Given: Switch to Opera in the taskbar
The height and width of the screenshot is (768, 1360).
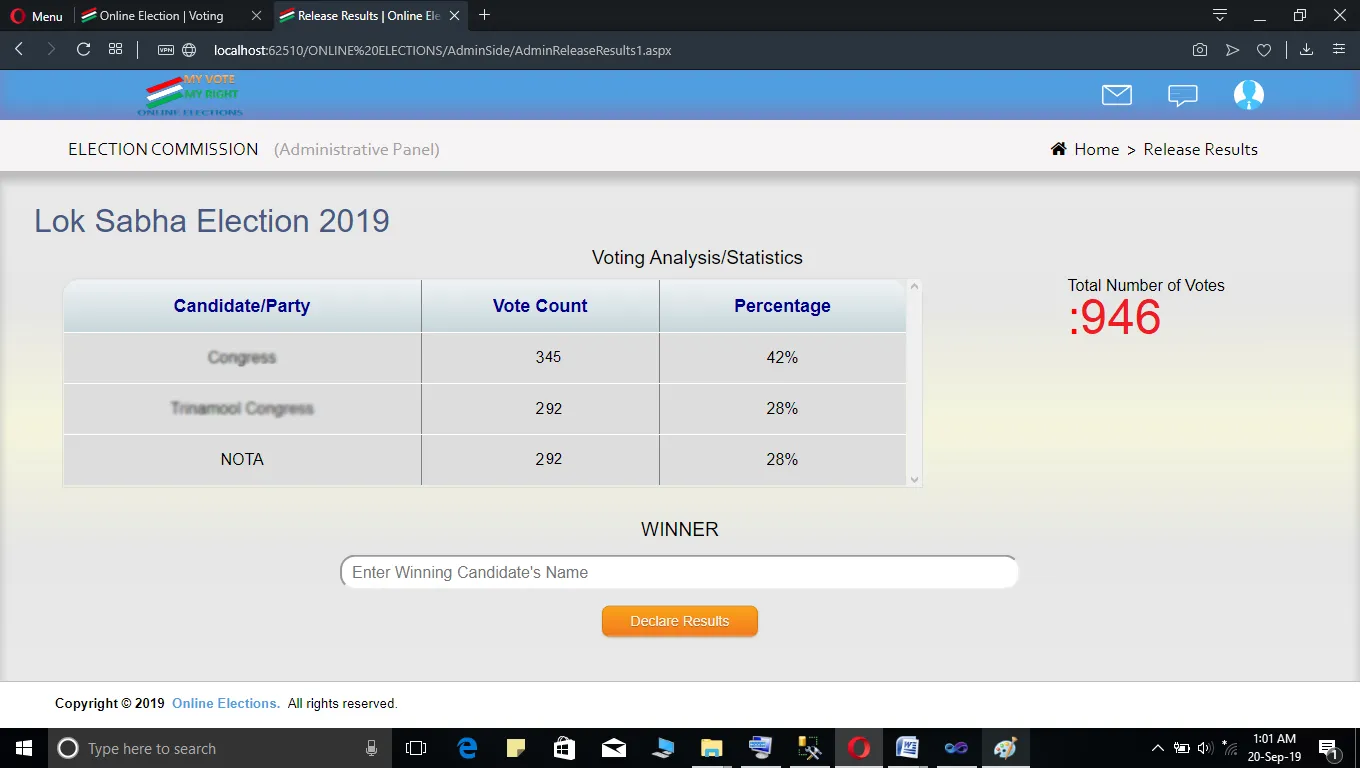Looking at the screenshot, I should click(x=858, y=748).
